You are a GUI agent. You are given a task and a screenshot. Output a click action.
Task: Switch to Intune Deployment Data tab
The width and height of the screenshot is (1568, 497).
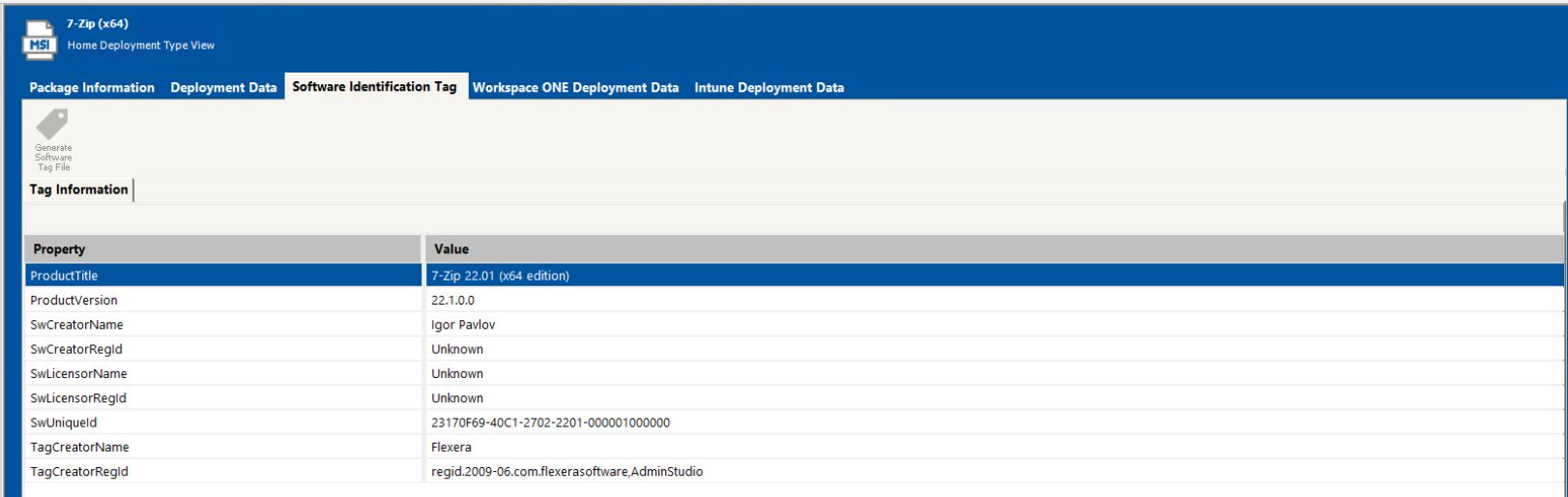pos(769,87)
